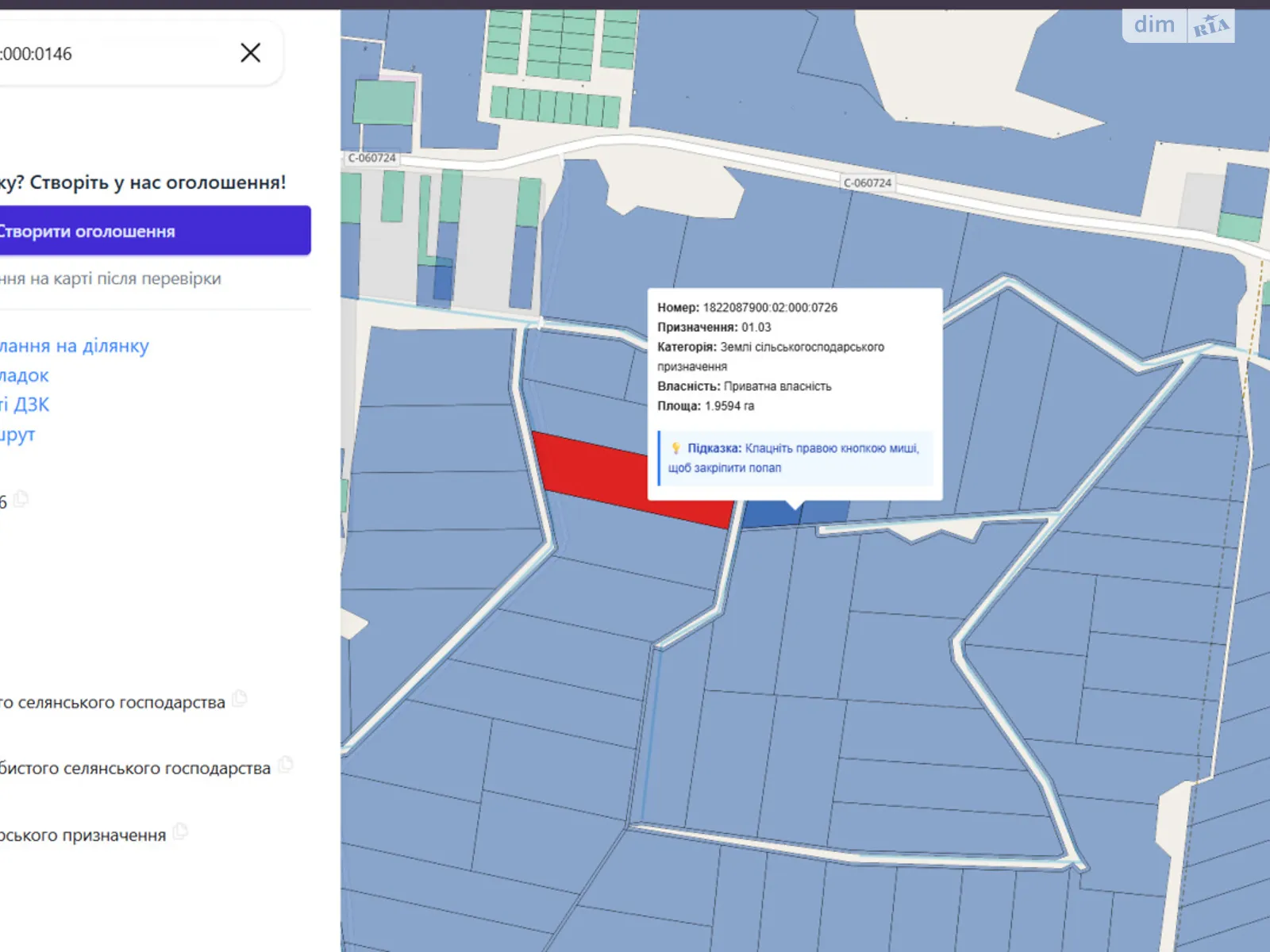Click the right C-060724 road label
This screenshot has width=1270, height=952.
867,183
